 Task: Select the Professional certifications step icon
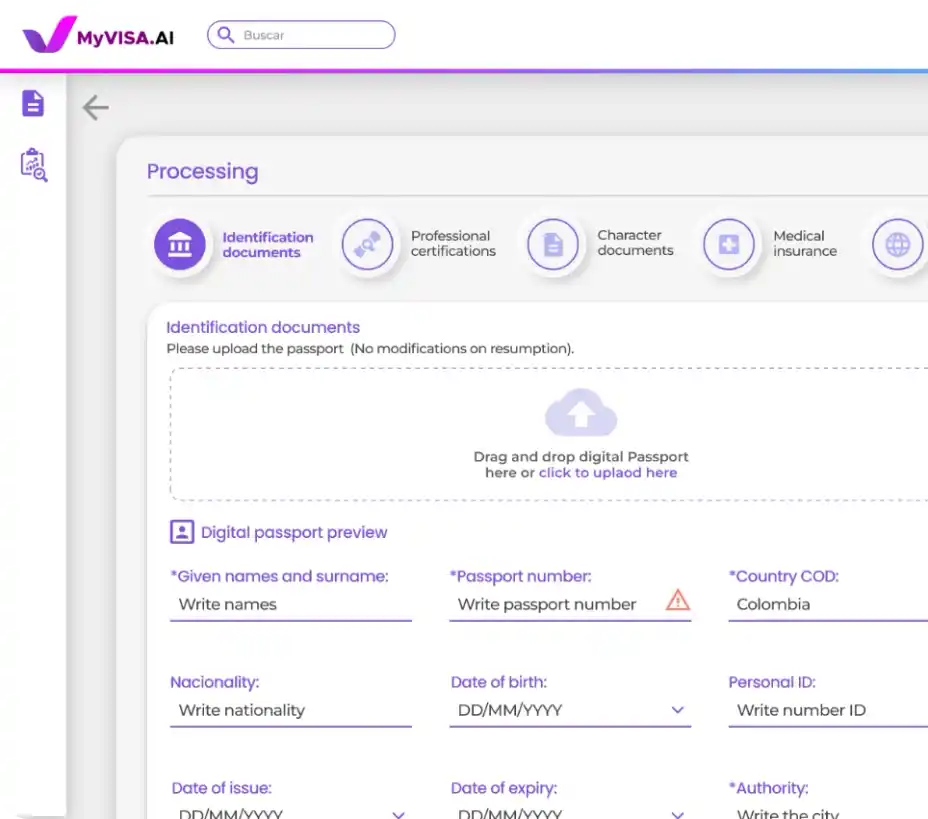[367, 245]
